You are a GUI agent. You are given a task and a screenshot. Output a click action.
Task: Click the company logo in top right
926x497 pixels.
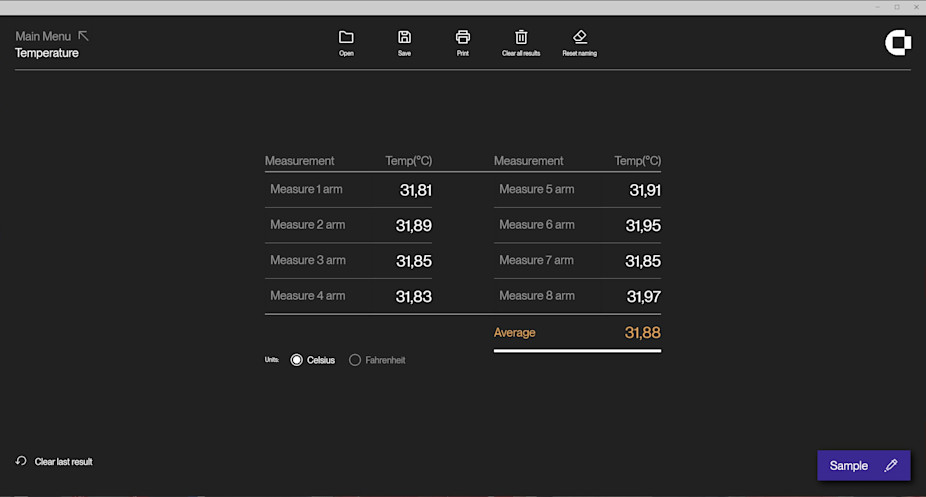point(898,42)
